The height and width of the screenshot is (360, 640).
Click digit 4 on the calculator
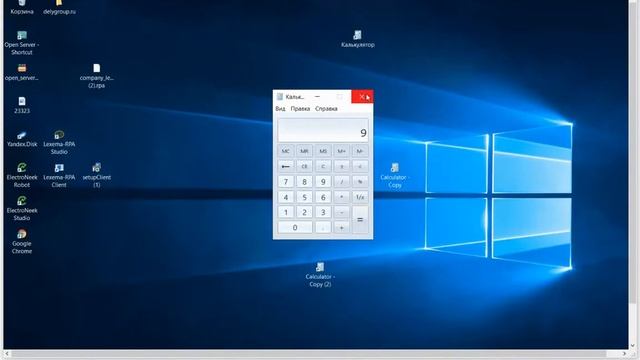(x=286, y=197)
